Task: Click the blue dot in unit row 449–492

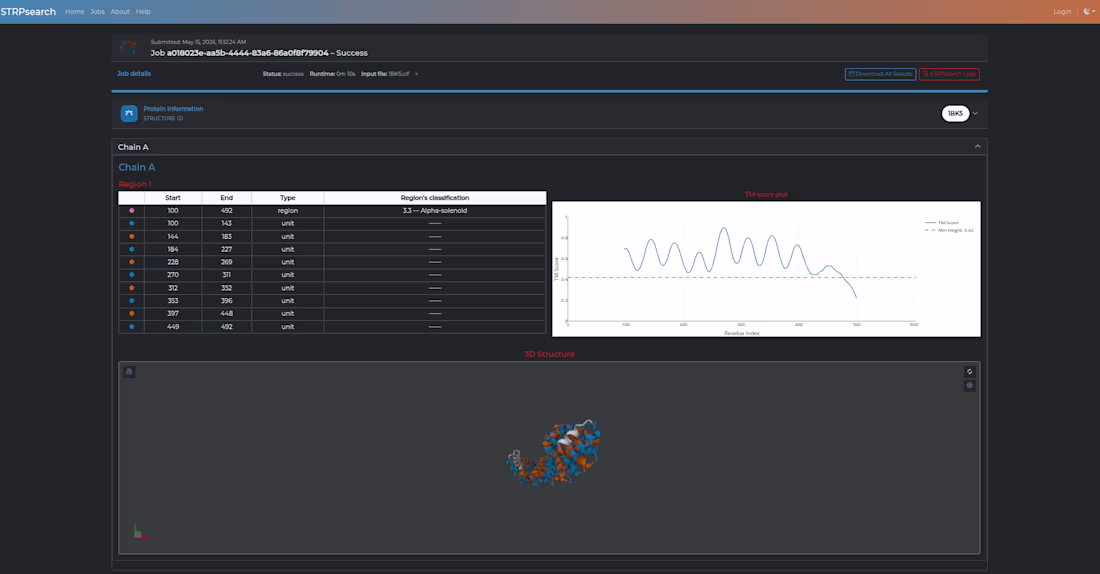Action: [x=131, y=326]
